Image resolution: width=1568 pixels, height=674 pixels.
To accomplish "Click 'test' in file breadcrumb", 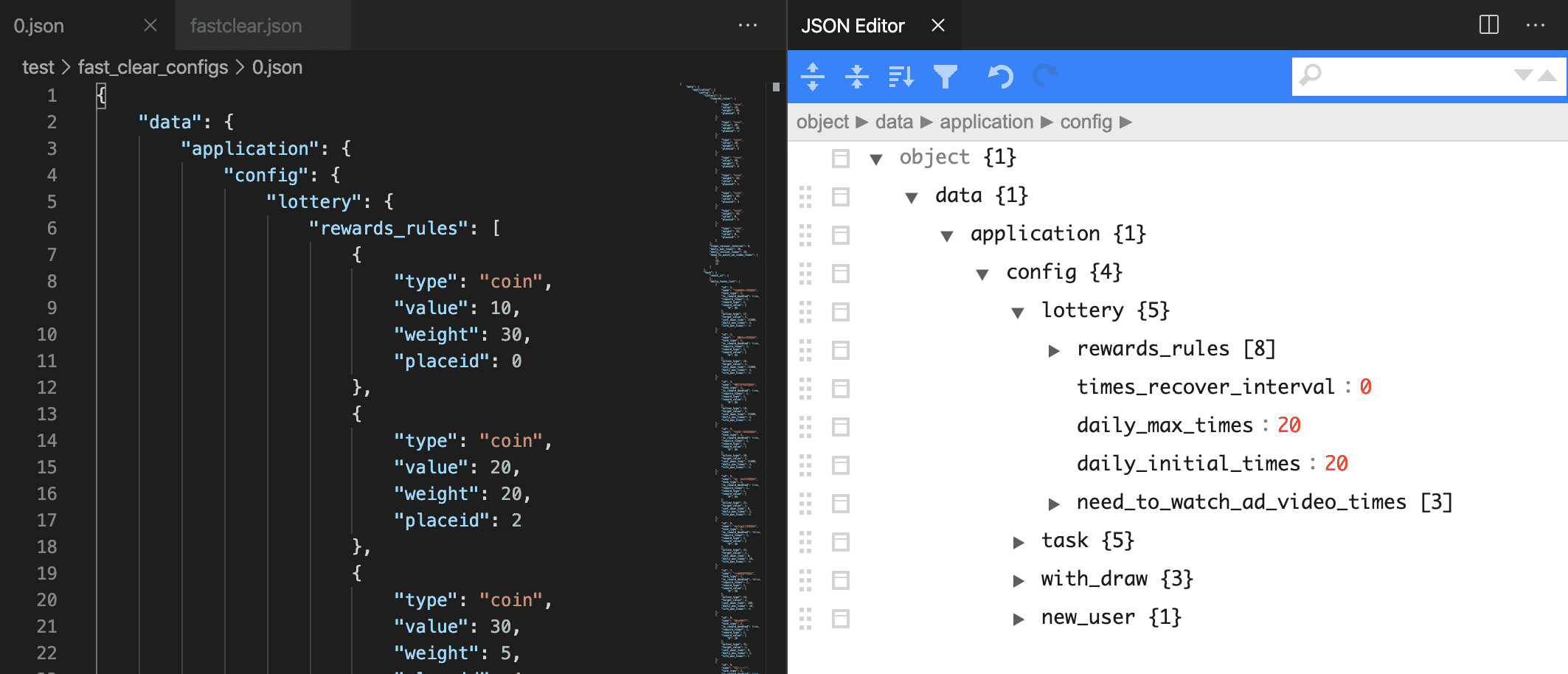I will coord(38,67).
